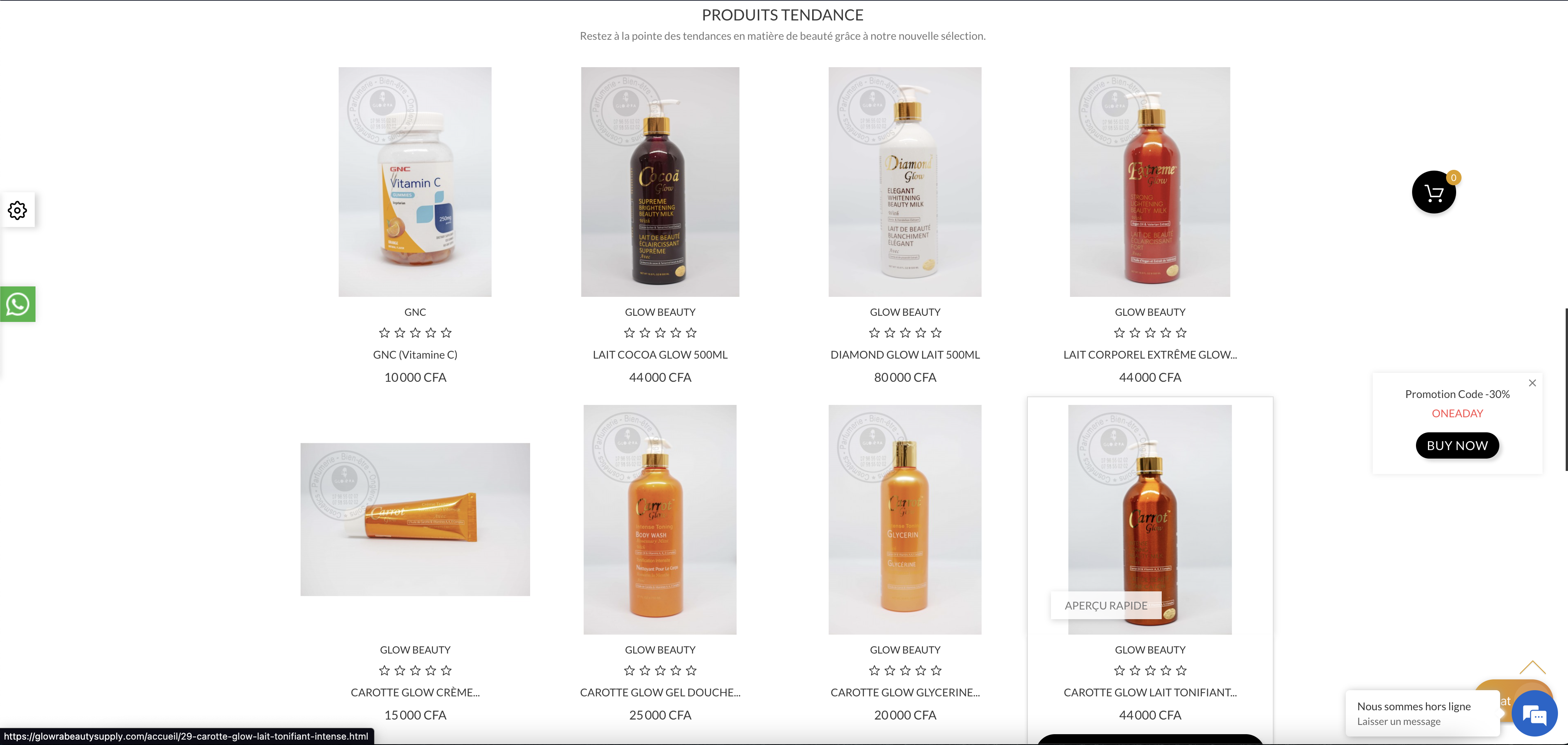Open the shopping cart icon
Viewport: 1568px width, 745px height.
(1433, 192)
